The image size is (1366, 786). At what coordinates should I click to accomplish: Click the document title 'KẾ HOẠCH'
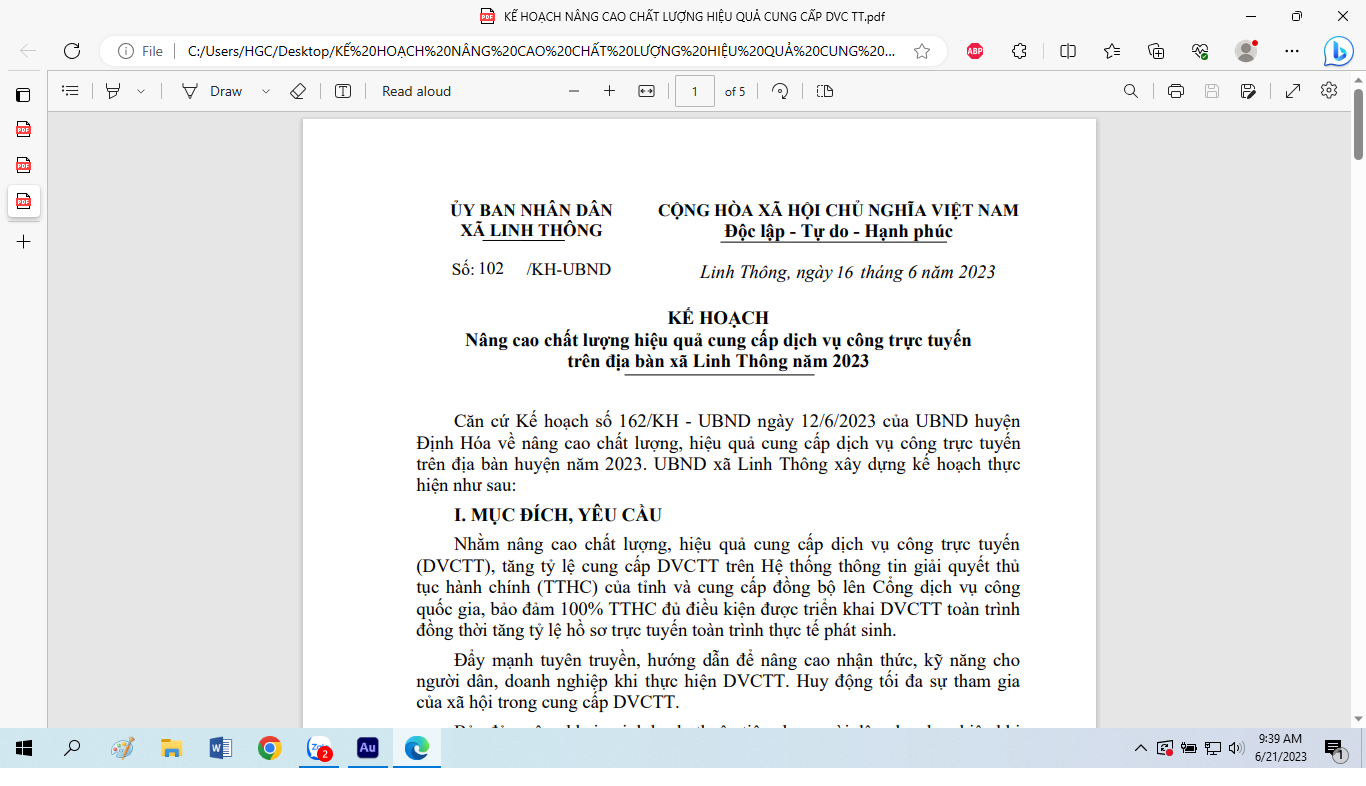(718, 318)
